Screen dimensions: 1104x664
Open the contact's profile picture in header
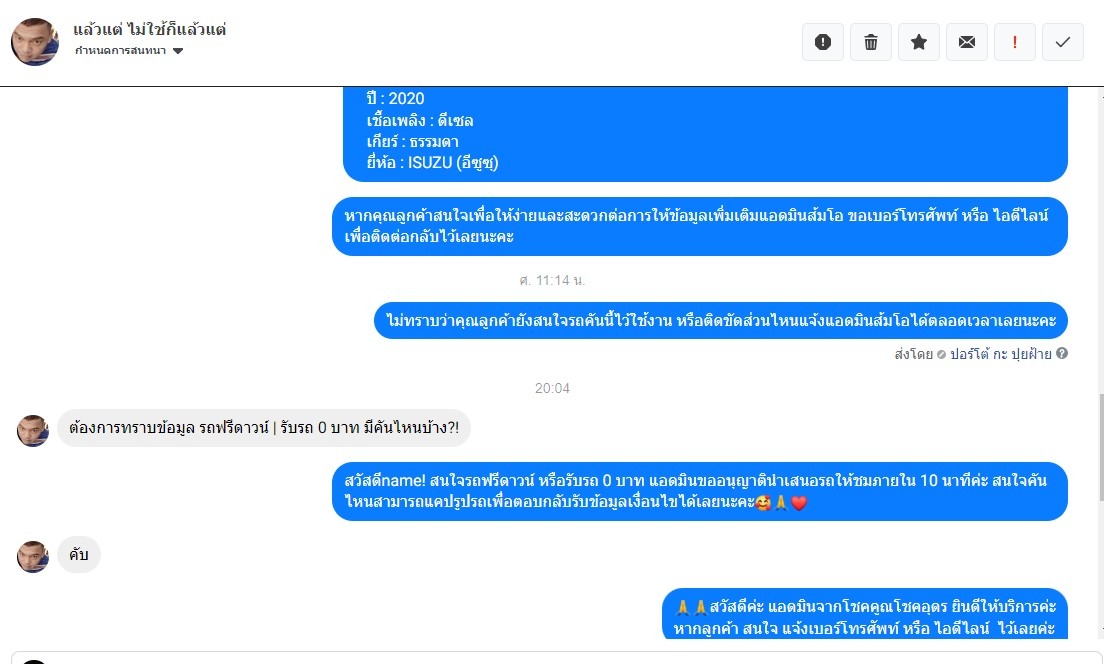click(34, 42)
